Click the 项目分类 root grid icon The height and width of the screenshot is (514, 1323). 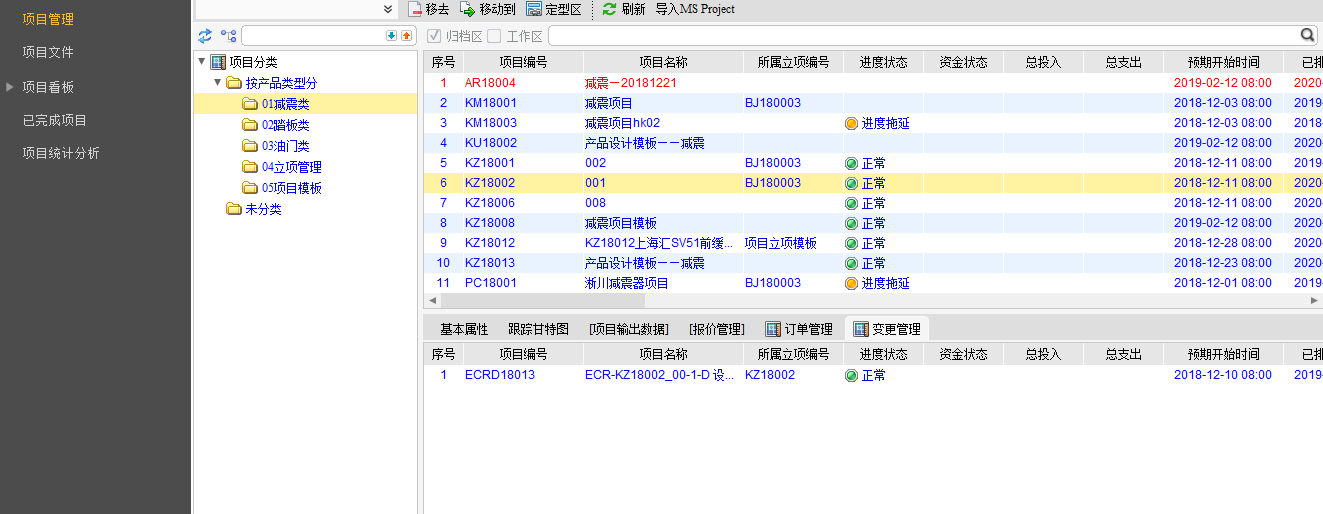tap(218, 62)
